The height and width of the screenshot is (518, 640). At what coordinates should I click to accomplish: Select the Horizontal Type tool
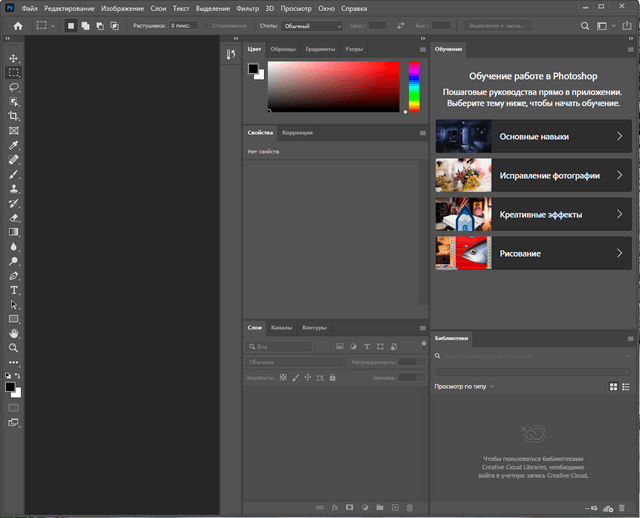(x=14, y=290)
